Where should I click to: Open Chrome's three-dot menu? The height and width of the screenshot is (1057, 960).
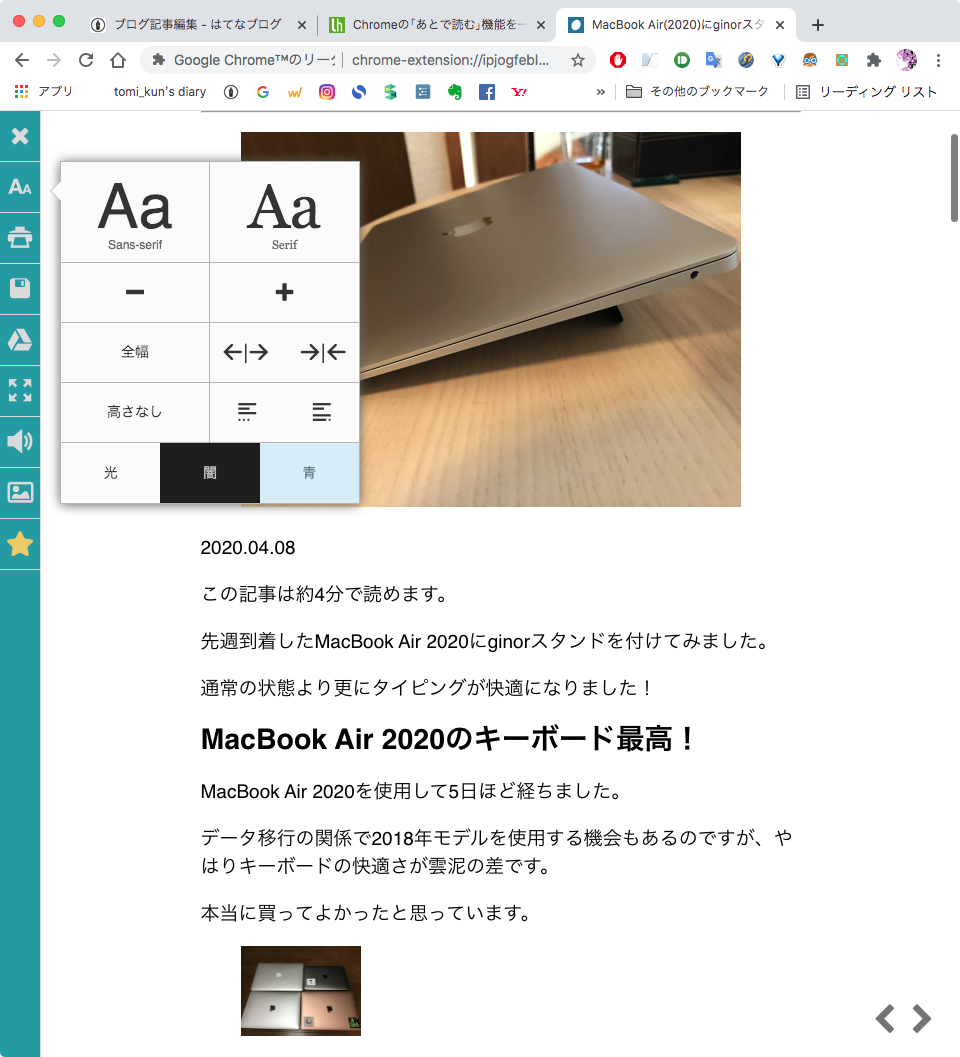pyautogui.click(x=938, y=60)
